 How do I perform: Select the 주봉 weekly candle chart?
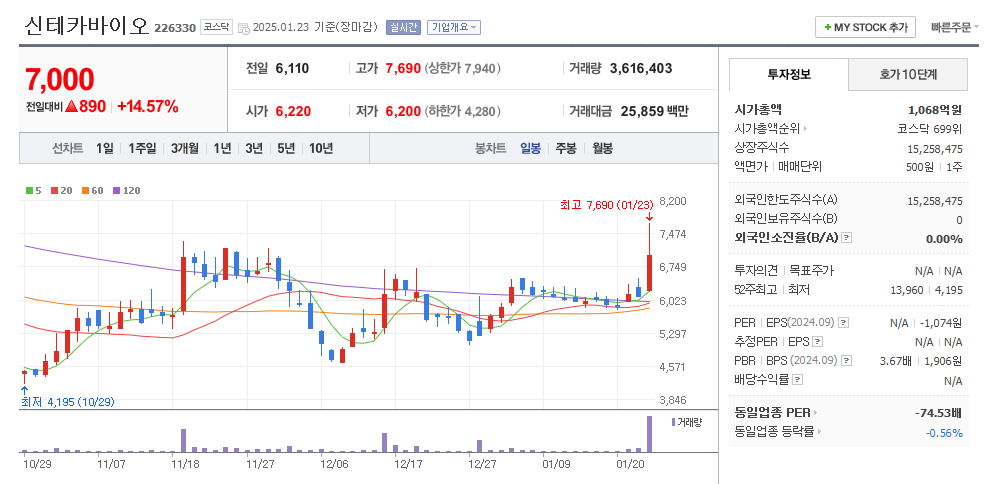point(565,149)
